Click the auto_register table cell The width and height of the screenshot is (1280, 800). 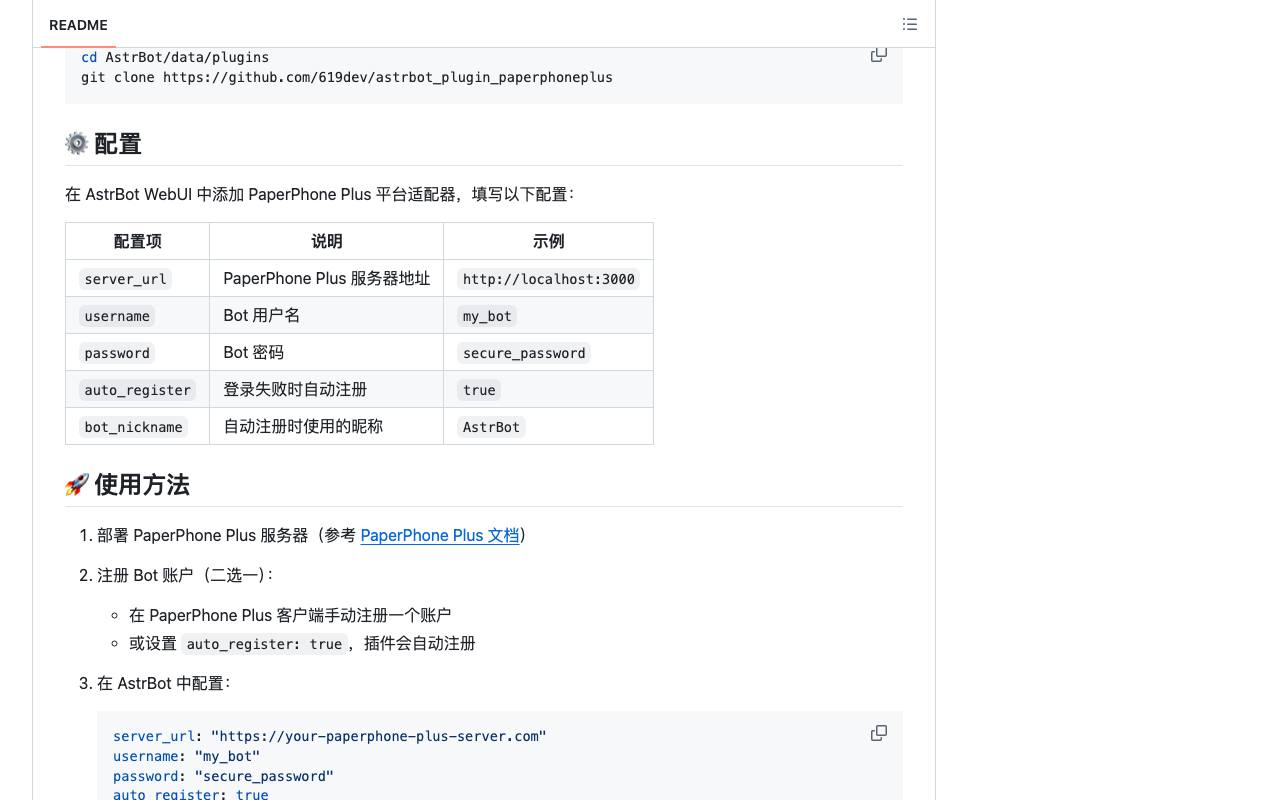137,389
